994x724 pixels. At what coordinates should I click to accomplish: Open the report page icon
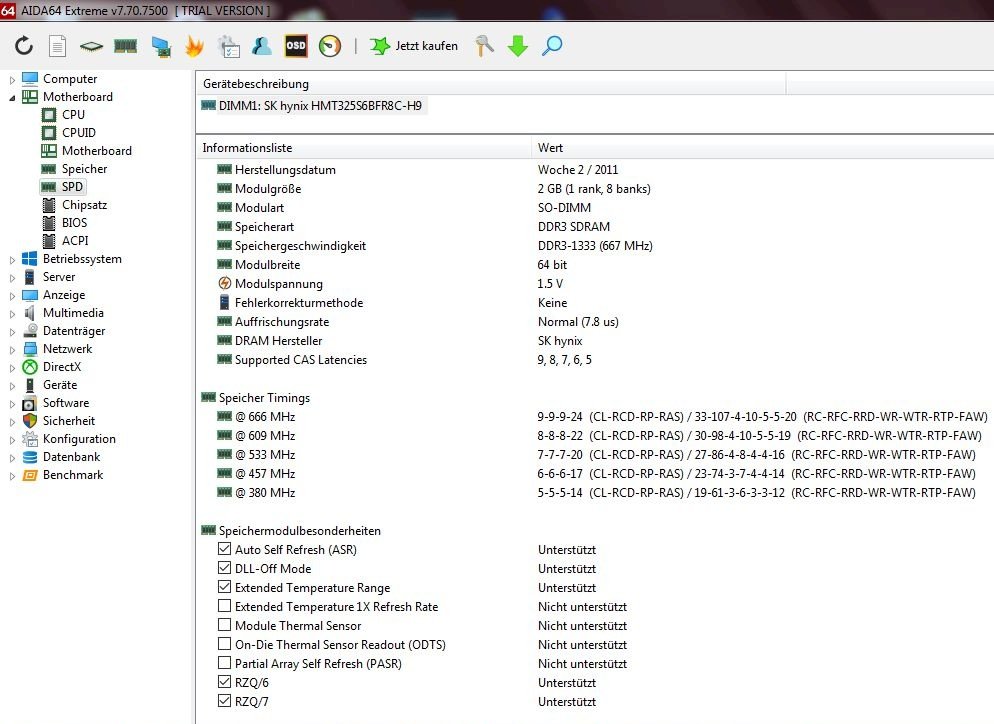pyautogui.click(x=58, y=46)
